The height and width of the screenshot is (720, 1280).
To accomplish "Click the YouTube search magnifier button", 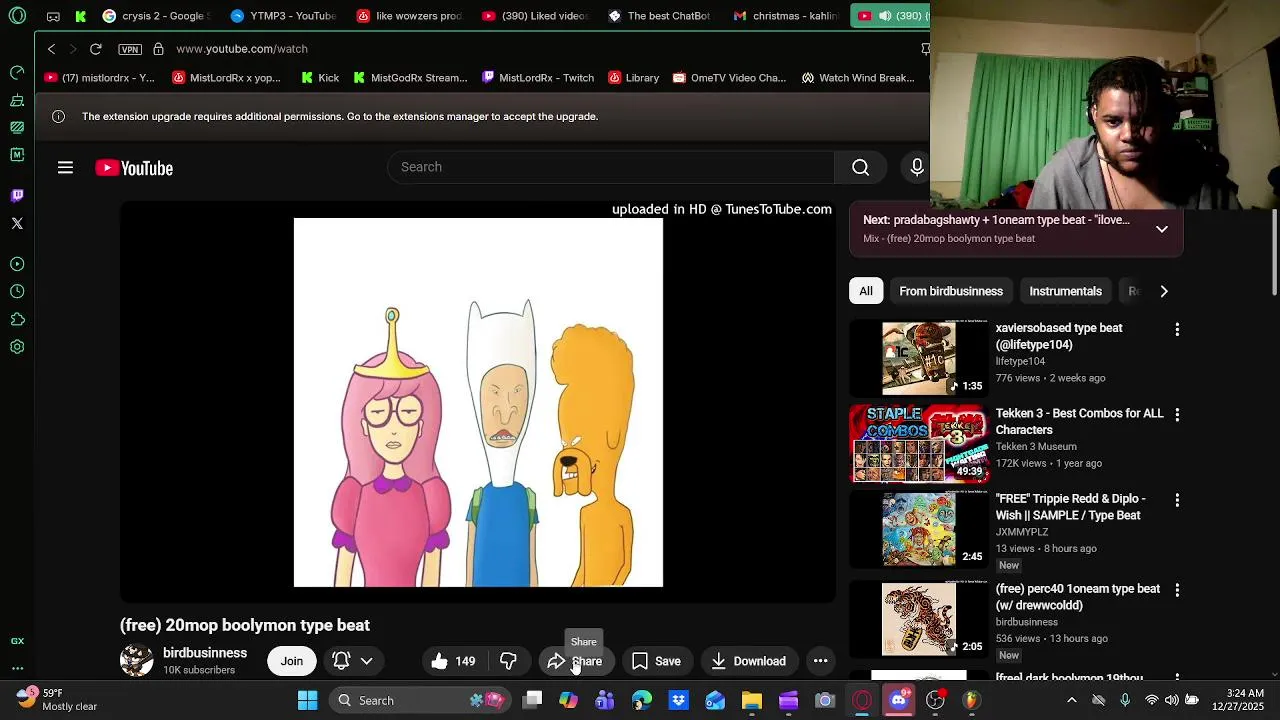I will 860,167.
